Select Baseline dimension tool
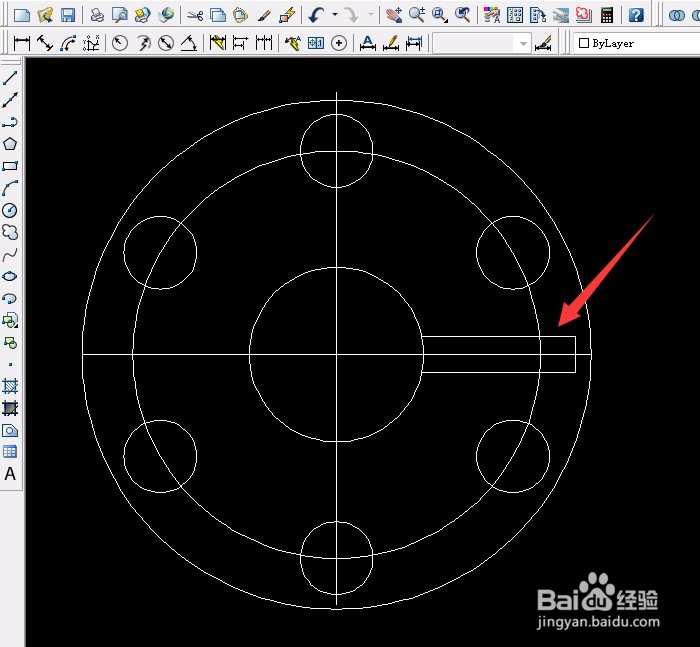This screenshot has height=647, width=700. click(x=241, y=43)
